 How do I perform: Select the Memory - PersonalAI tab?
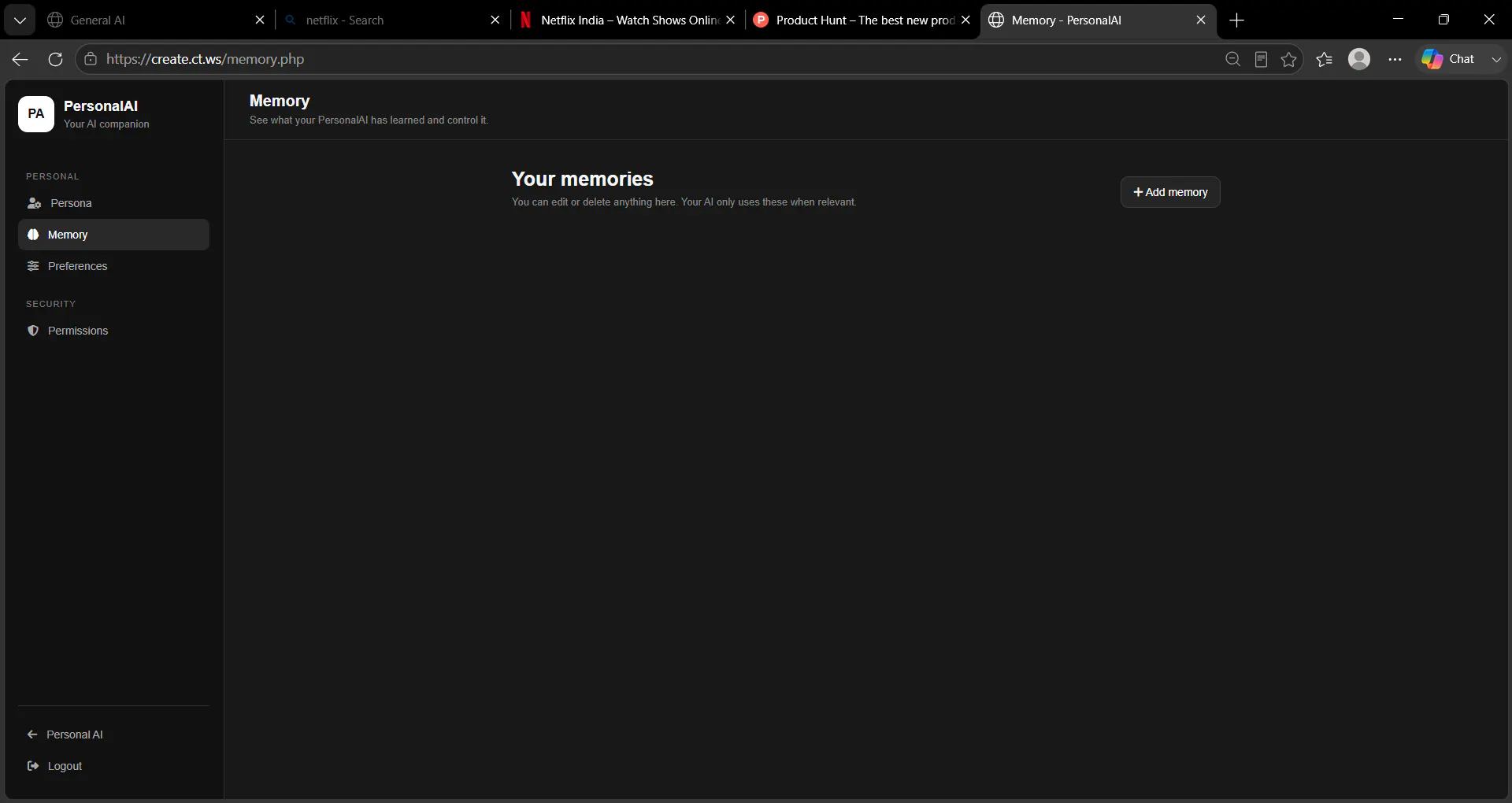[1098, 20]
